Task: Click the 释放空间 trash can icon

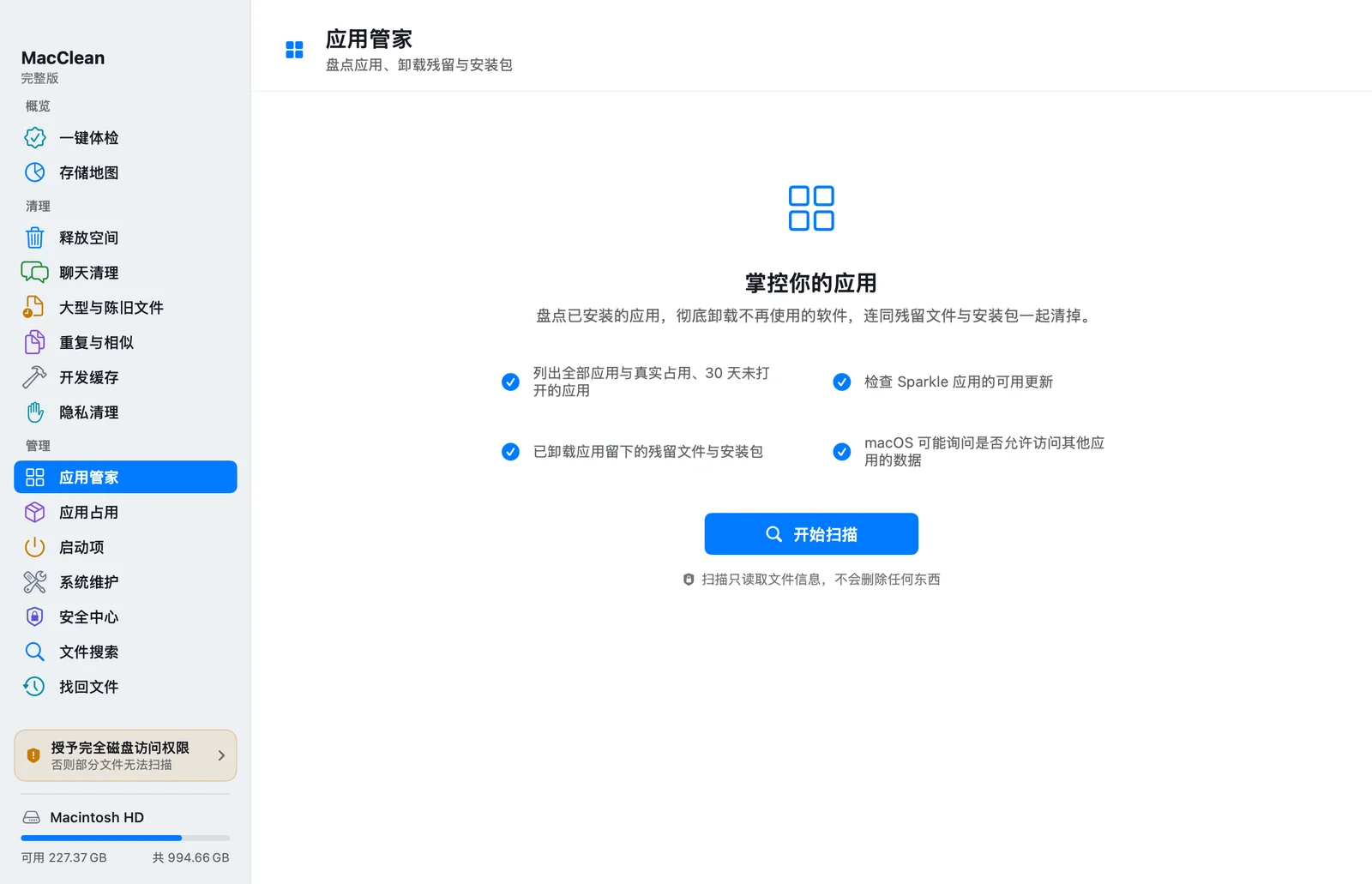Action: [x=34, y=238]
